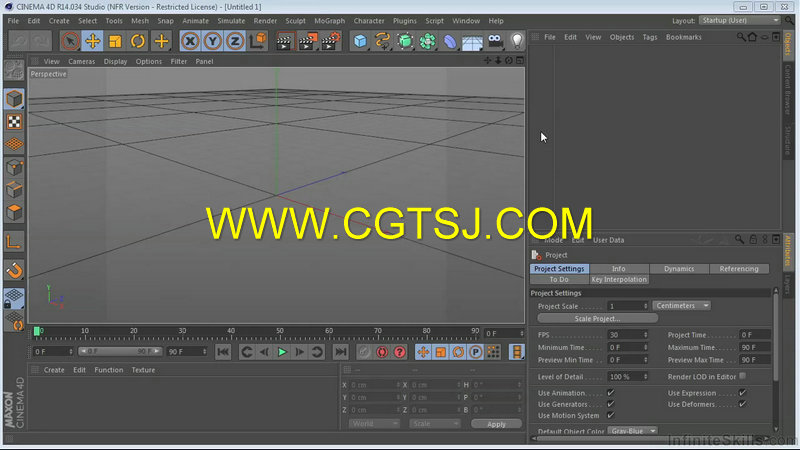Image resolution: width=800 pixels, height=450 pixels.
Task: Uncheck Use Animation checkbox
Action: click(611, 393)
